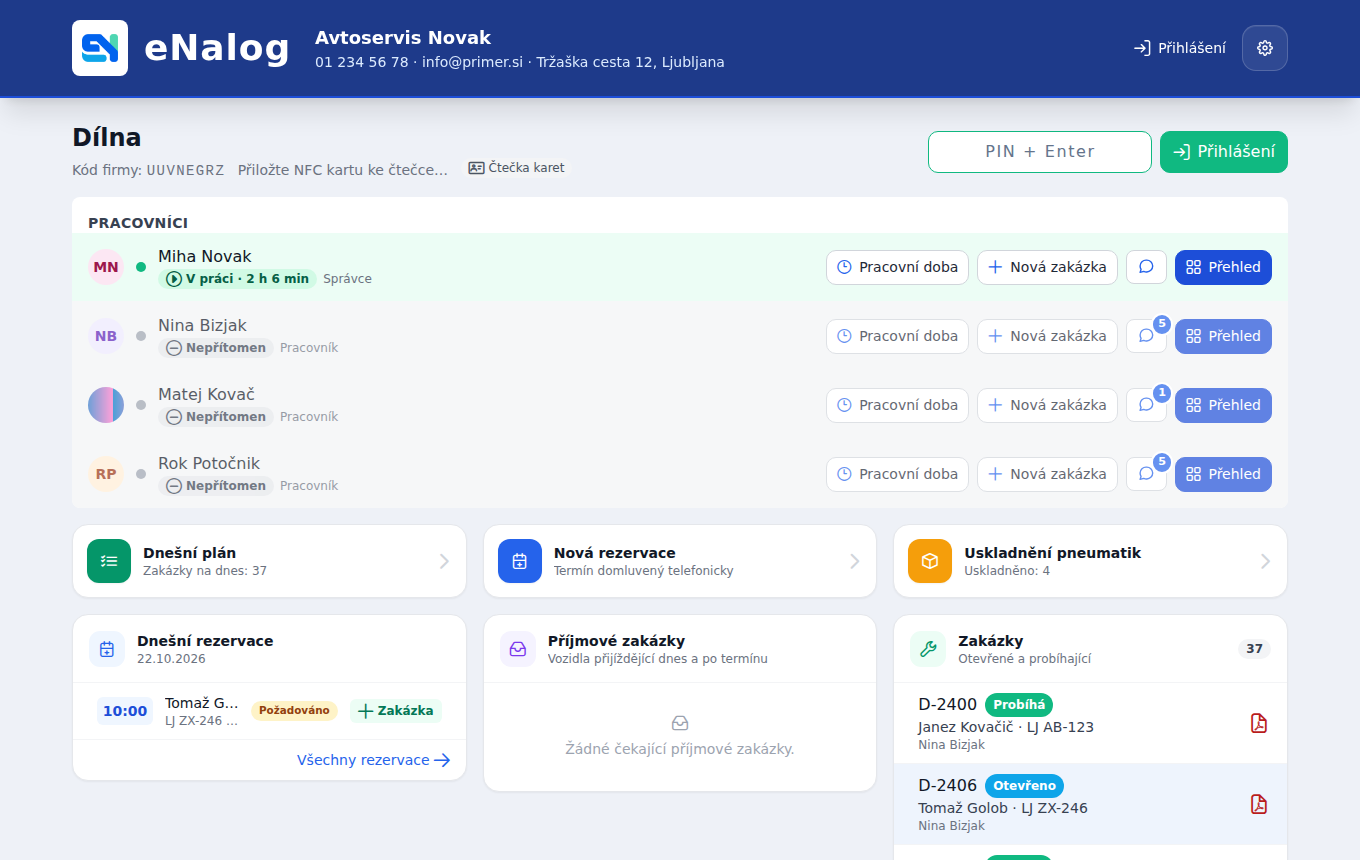Viewport: 1360px width, 860px height.
Task: Open Přehled for Miha Novak
Action: click(x=1223, y=267)
